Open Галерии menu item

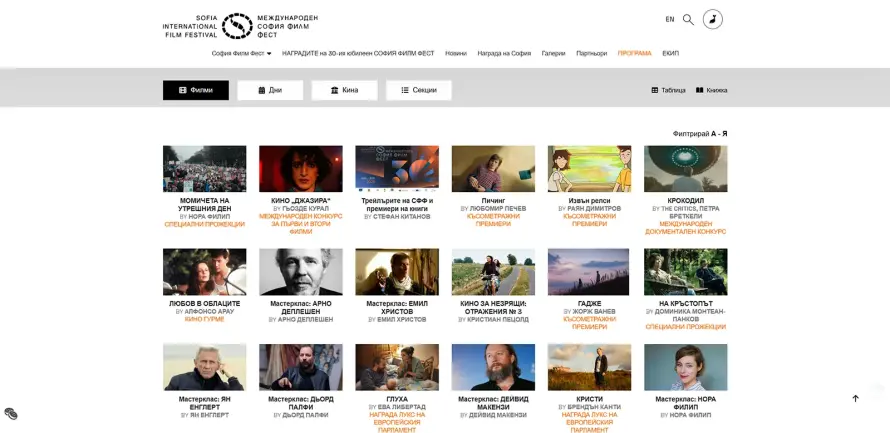coord(553,53)
